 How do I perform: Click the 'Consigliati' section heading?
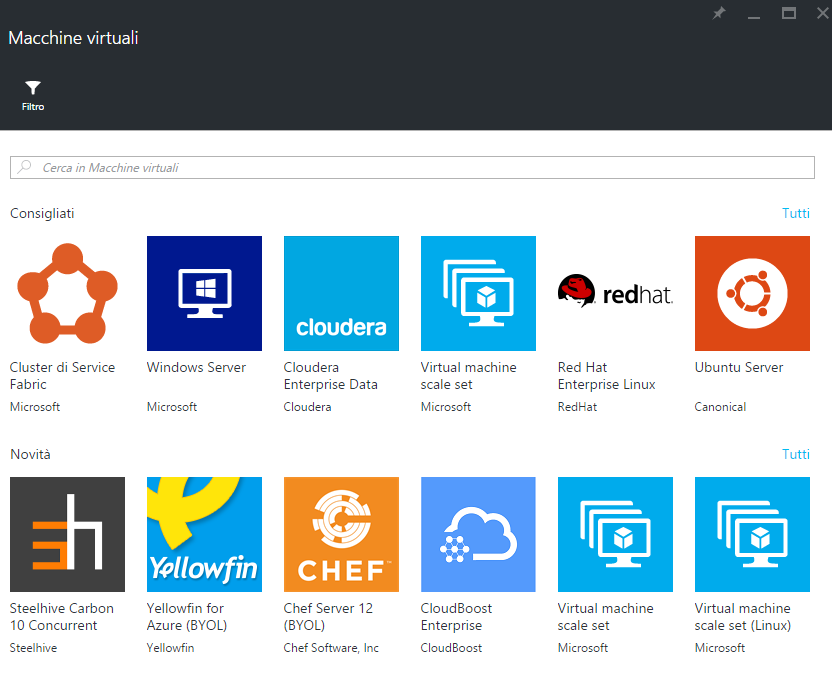(x=42, y=213)
